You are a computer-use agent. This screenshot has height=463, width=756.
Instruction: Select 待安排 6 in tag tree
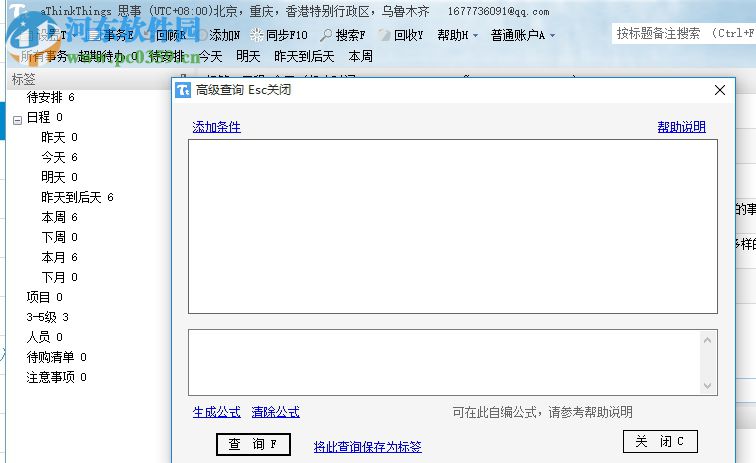51,97
